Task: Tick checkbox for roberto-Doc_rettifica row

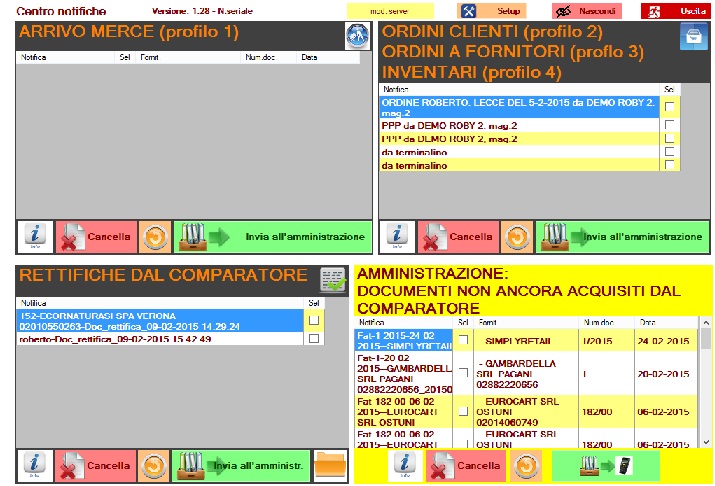Action: coord(314,338)
